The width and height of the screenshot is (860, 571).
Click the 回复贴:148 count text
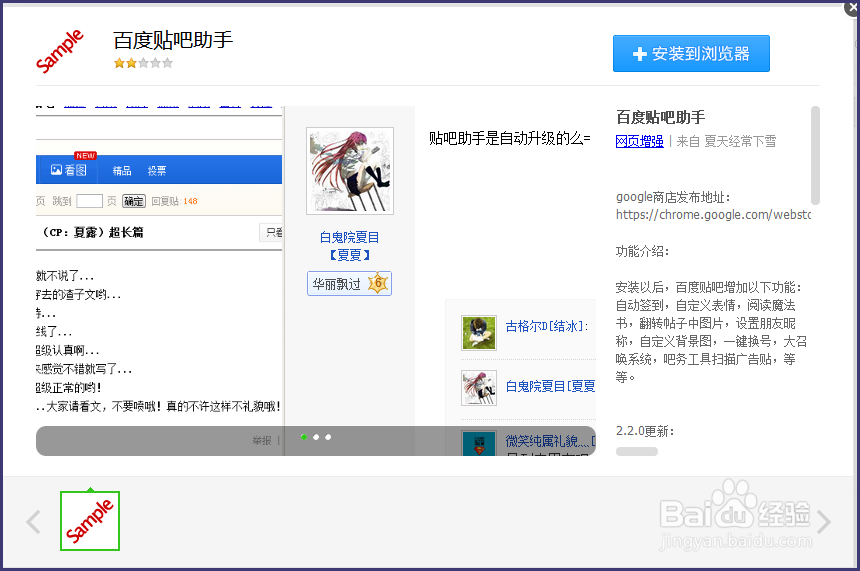tap(174, 201)
